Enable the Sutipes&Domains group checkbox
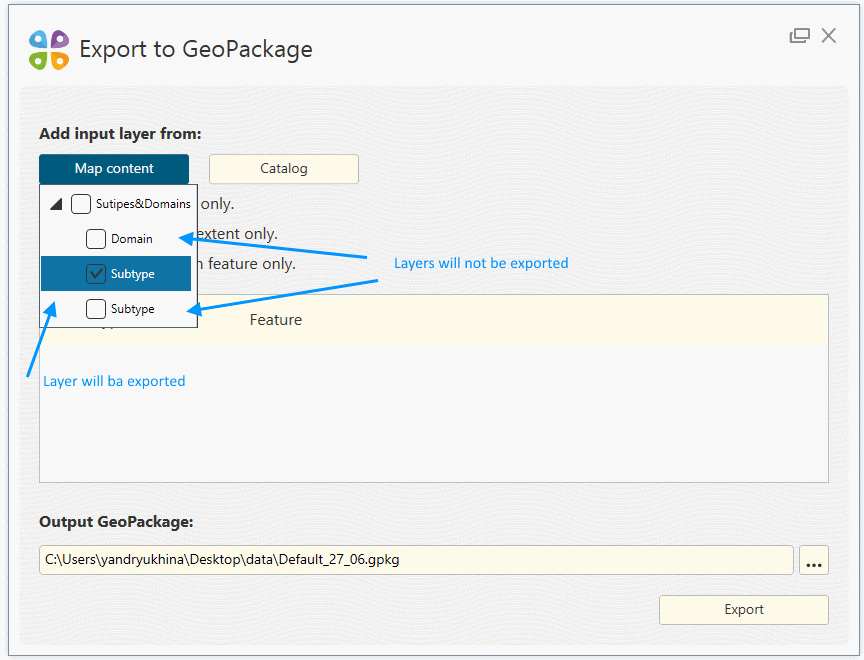Viewport: 864px width, 660px height. 81,203
